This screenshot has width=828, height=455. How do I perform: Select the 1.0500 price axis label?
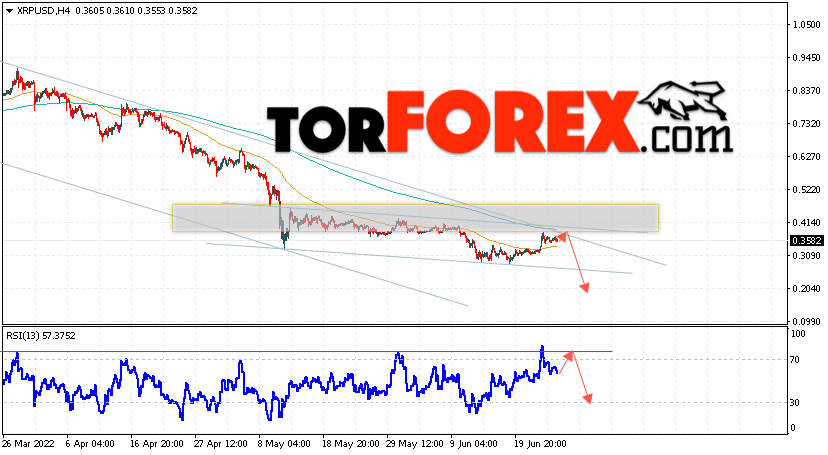tap(806, 25)
